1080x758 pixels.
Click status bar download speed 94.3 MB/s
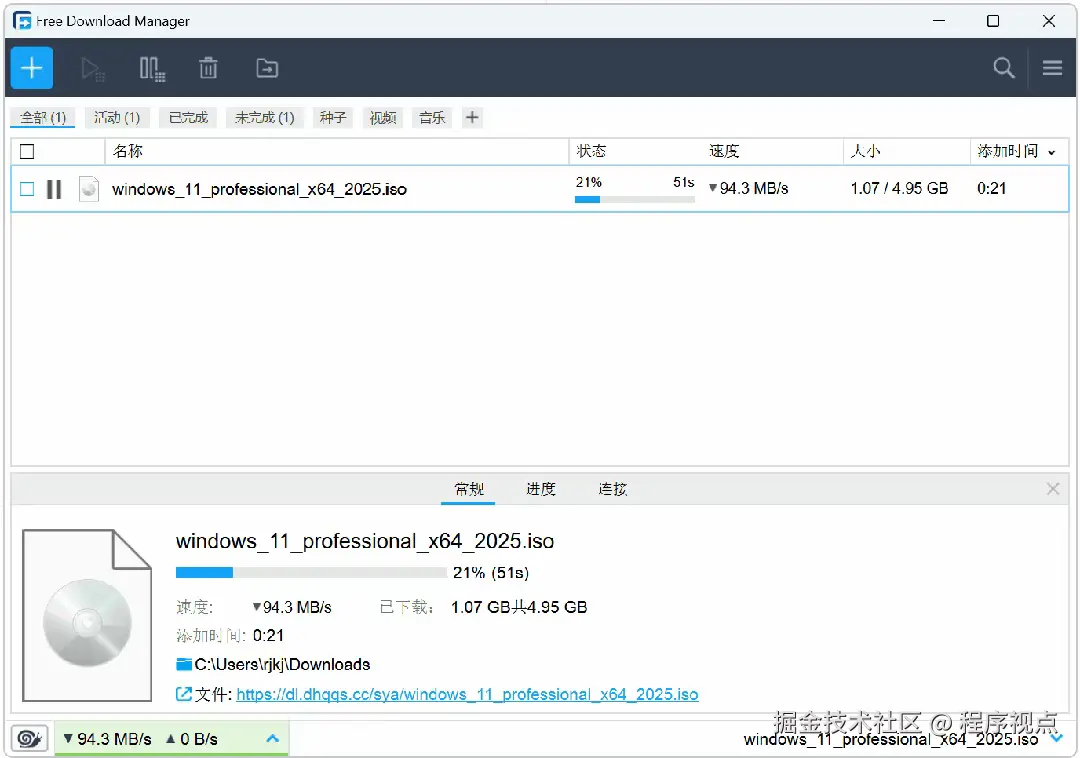click(x=107, y=739)
